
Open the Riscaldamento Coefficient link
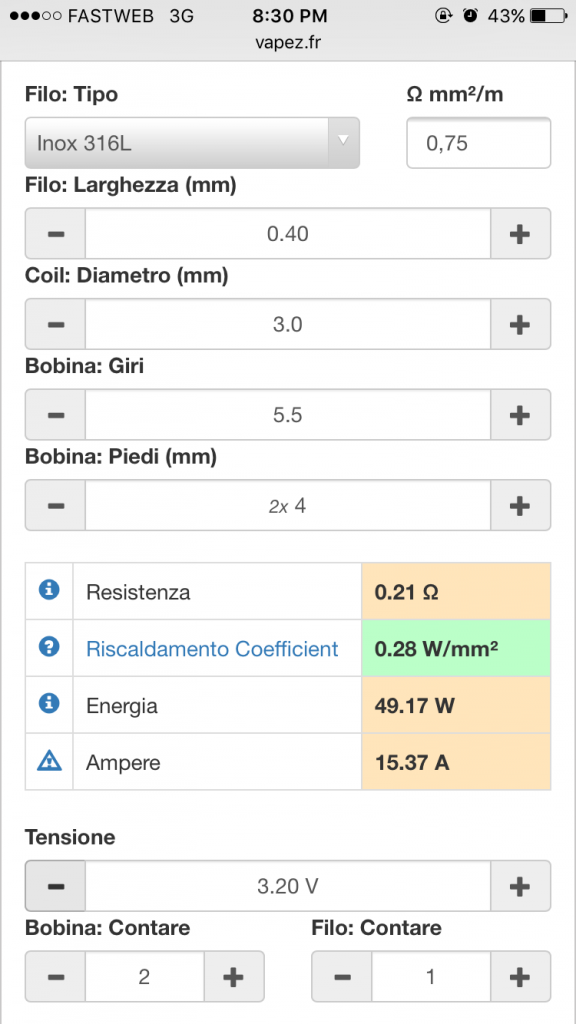(212, 649)
